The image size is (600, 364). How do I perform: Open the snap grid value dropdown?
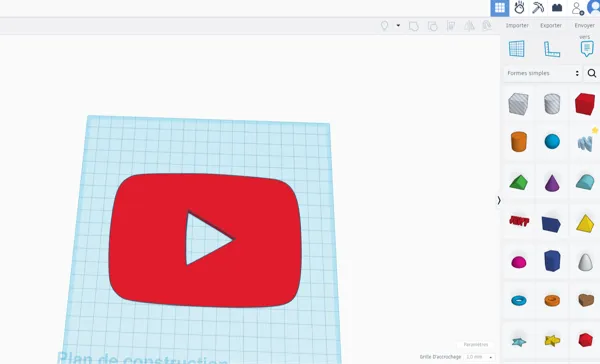[479, 357]
